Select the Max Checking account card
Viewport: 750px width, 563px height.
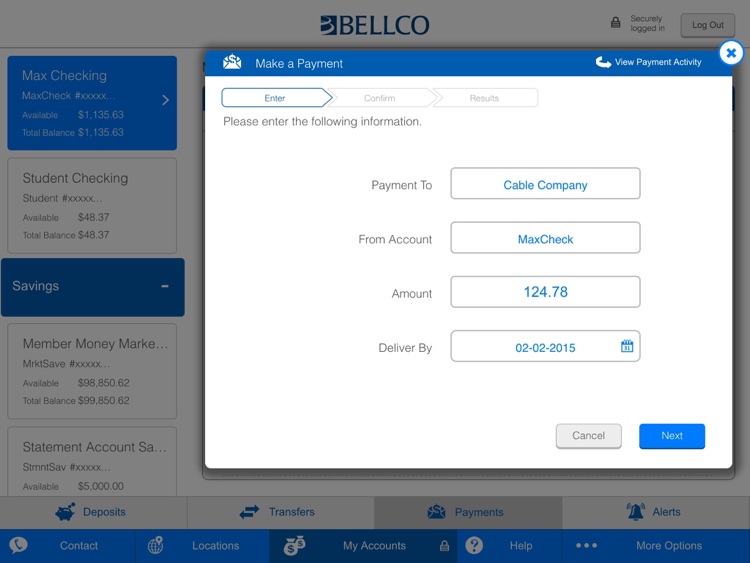(92, 103)
